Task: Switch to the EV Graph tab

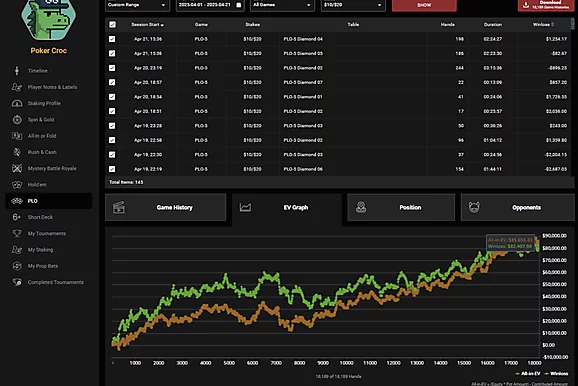Action: tap(287, 208)
